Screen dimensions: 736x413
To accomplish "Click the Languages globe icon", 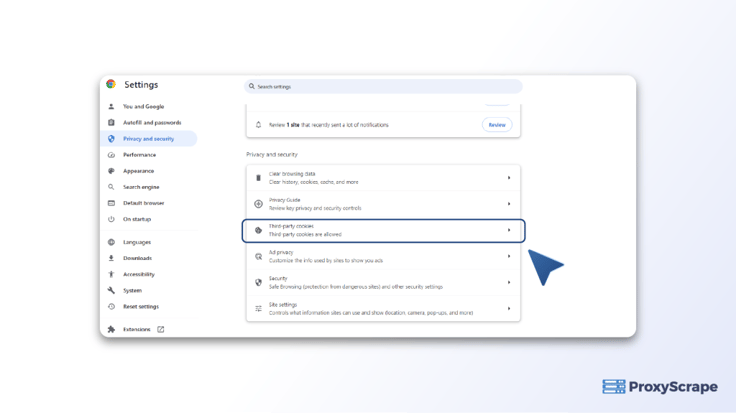I will click(x=111, y=242).
